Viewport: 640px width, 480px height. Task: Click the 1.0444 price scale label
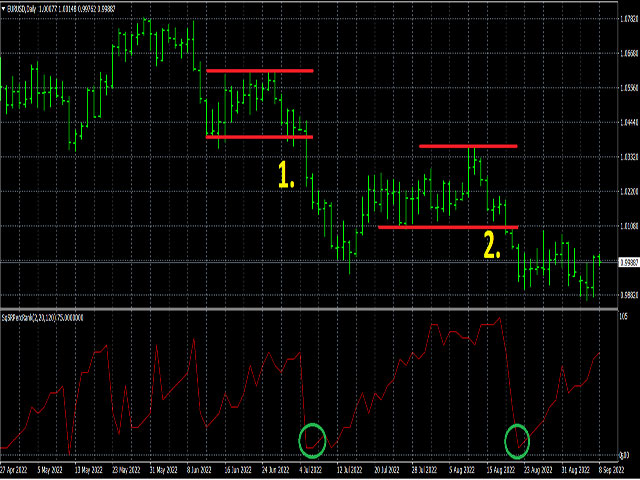pos(629,122)
